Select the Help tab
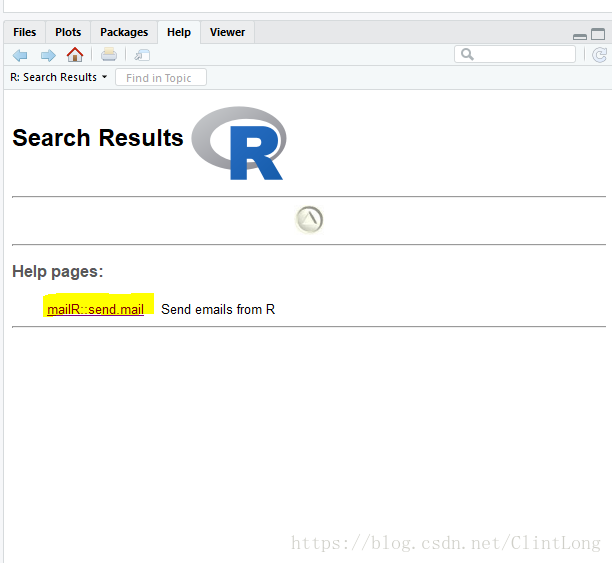Image resolution: width=612 pixels, height=563 pixels. pyautogui.click(x=179, y=32)
